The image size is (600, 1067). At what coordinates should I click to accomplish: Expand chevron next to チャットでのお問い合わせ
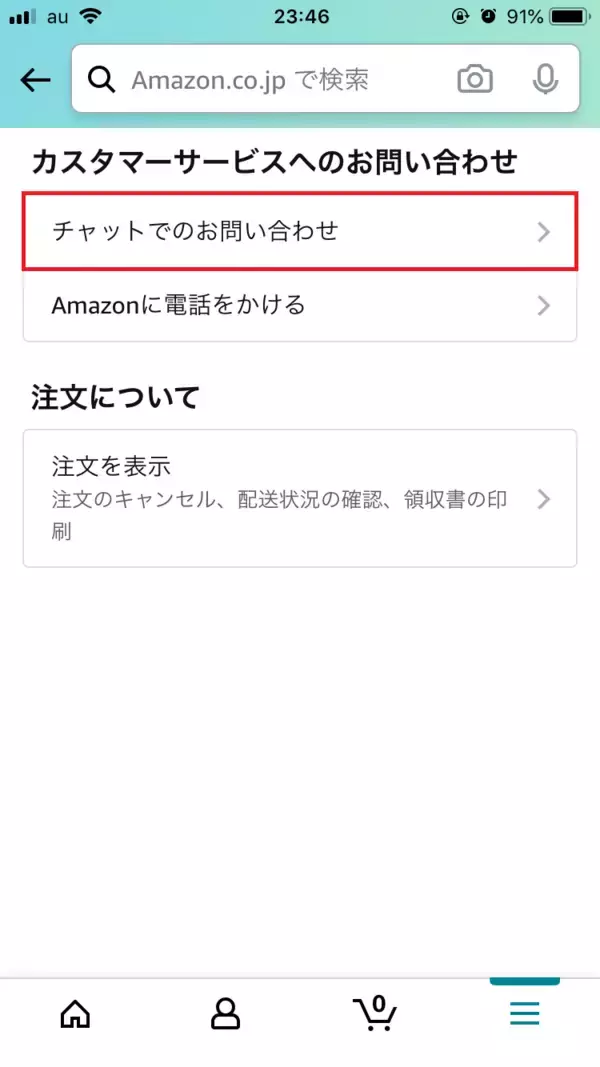pyautogui.click(x=544, y=232)
